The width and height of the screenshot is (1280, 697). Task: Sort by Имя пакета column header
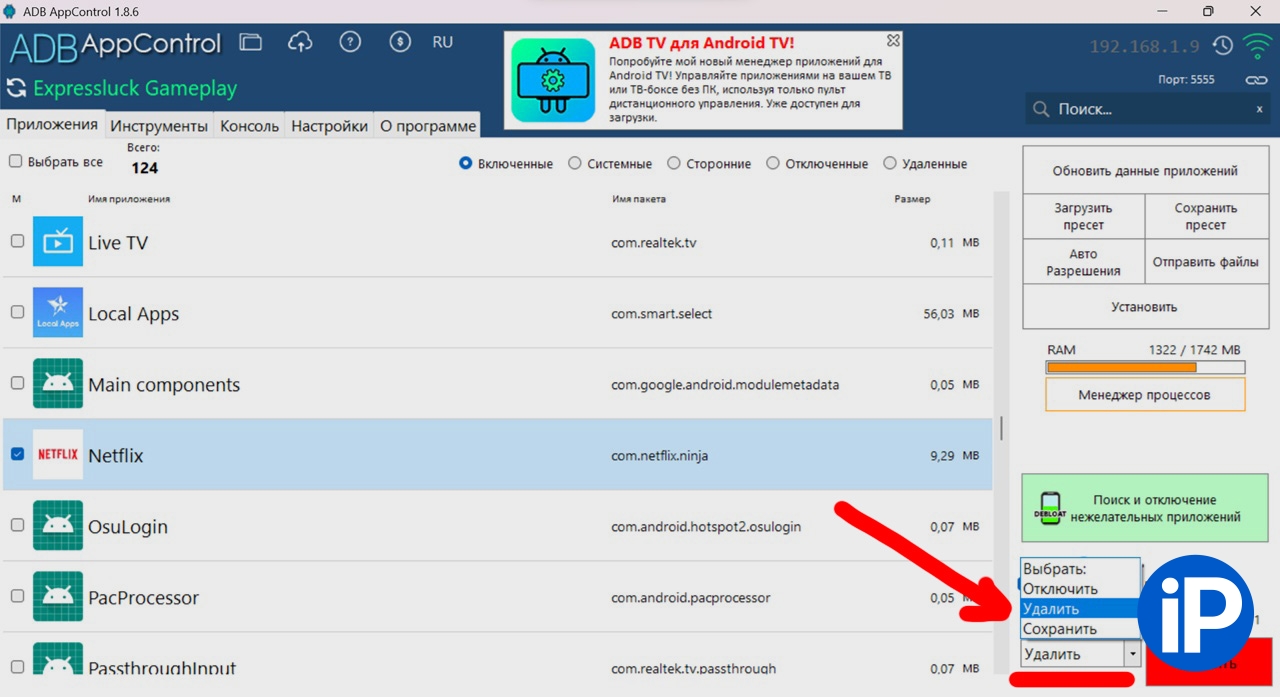tap(639, 199)
